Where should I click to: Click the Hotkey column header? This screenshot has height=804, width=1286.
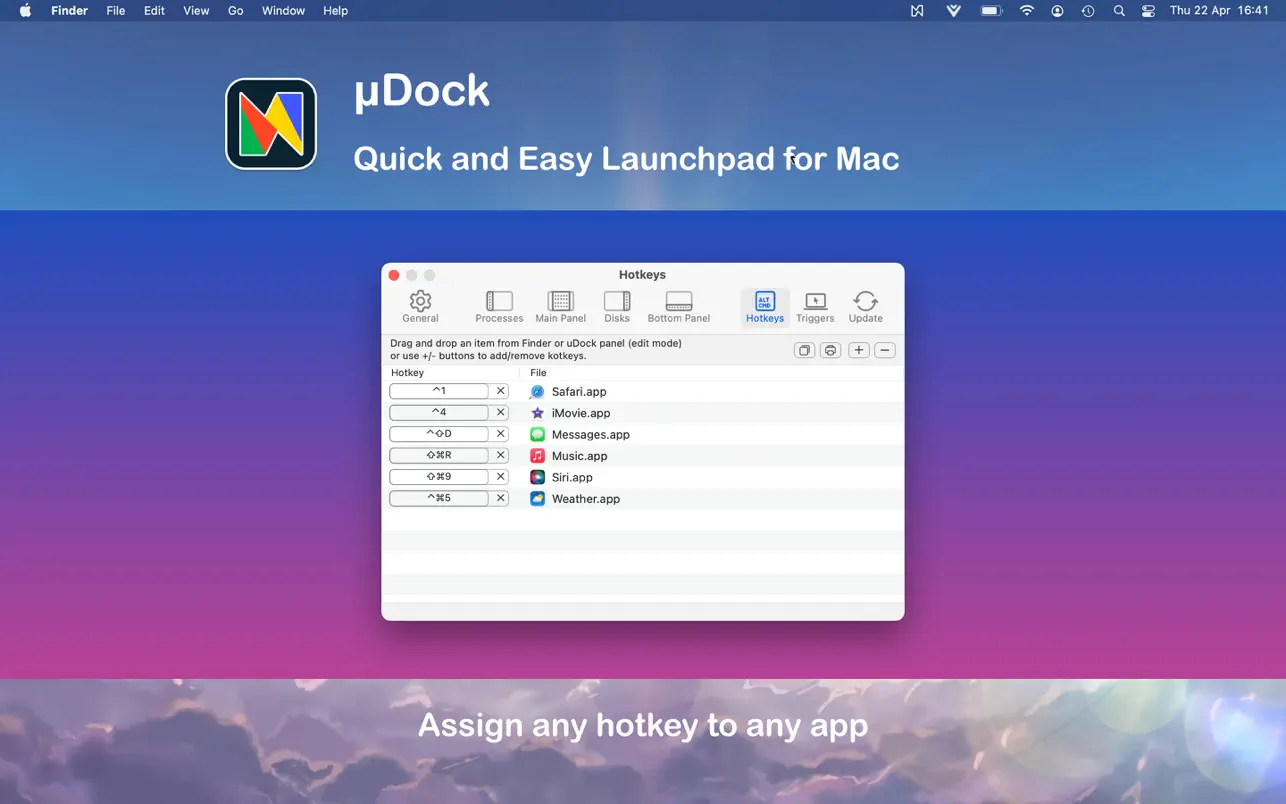tap(407, 373)
